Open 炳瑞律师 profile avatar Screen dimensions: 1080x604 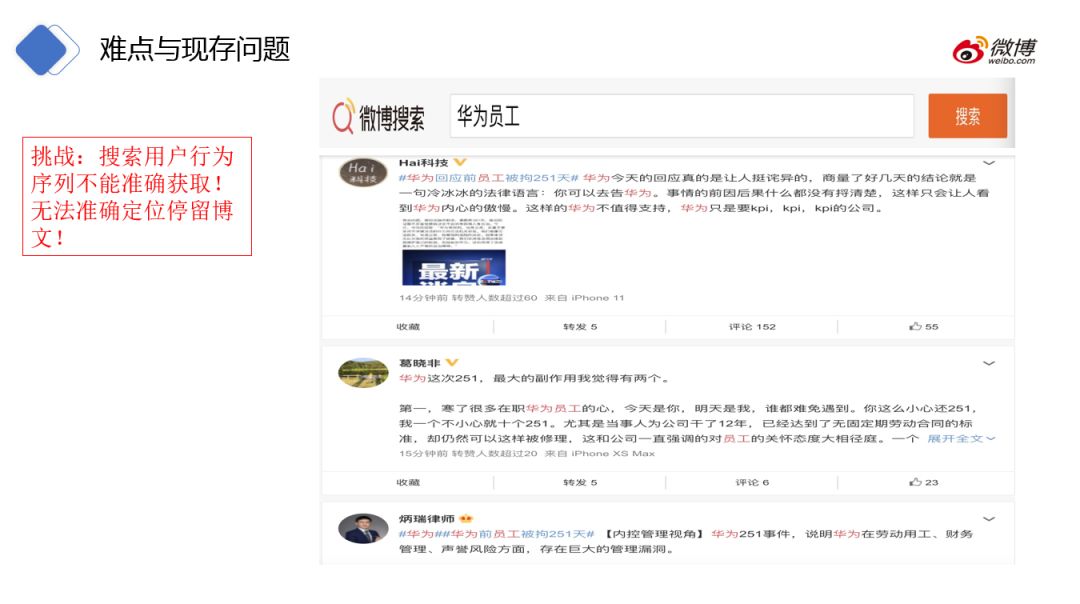pos(363,528)
